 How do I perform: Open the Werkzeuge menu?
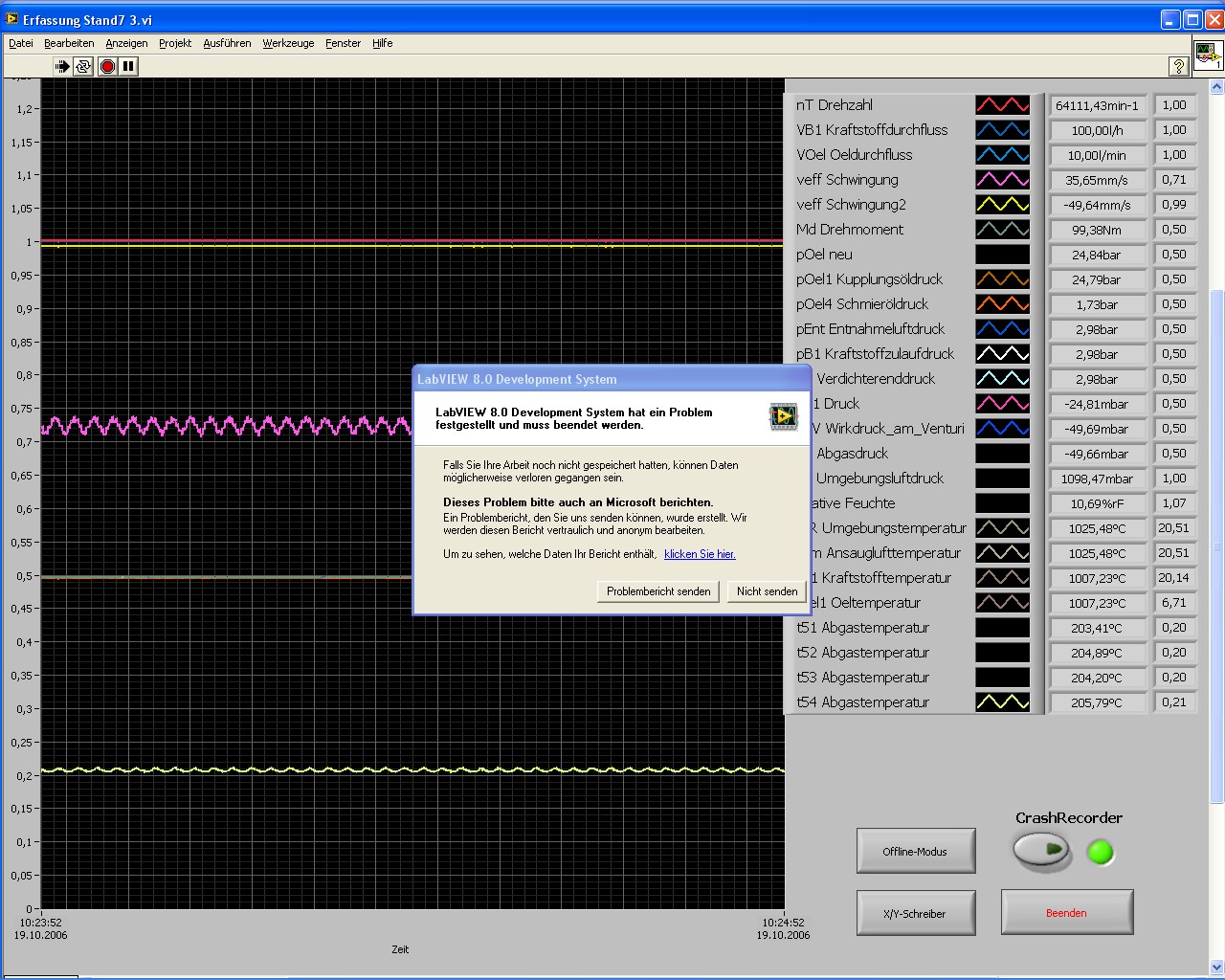tap(288, 43)
